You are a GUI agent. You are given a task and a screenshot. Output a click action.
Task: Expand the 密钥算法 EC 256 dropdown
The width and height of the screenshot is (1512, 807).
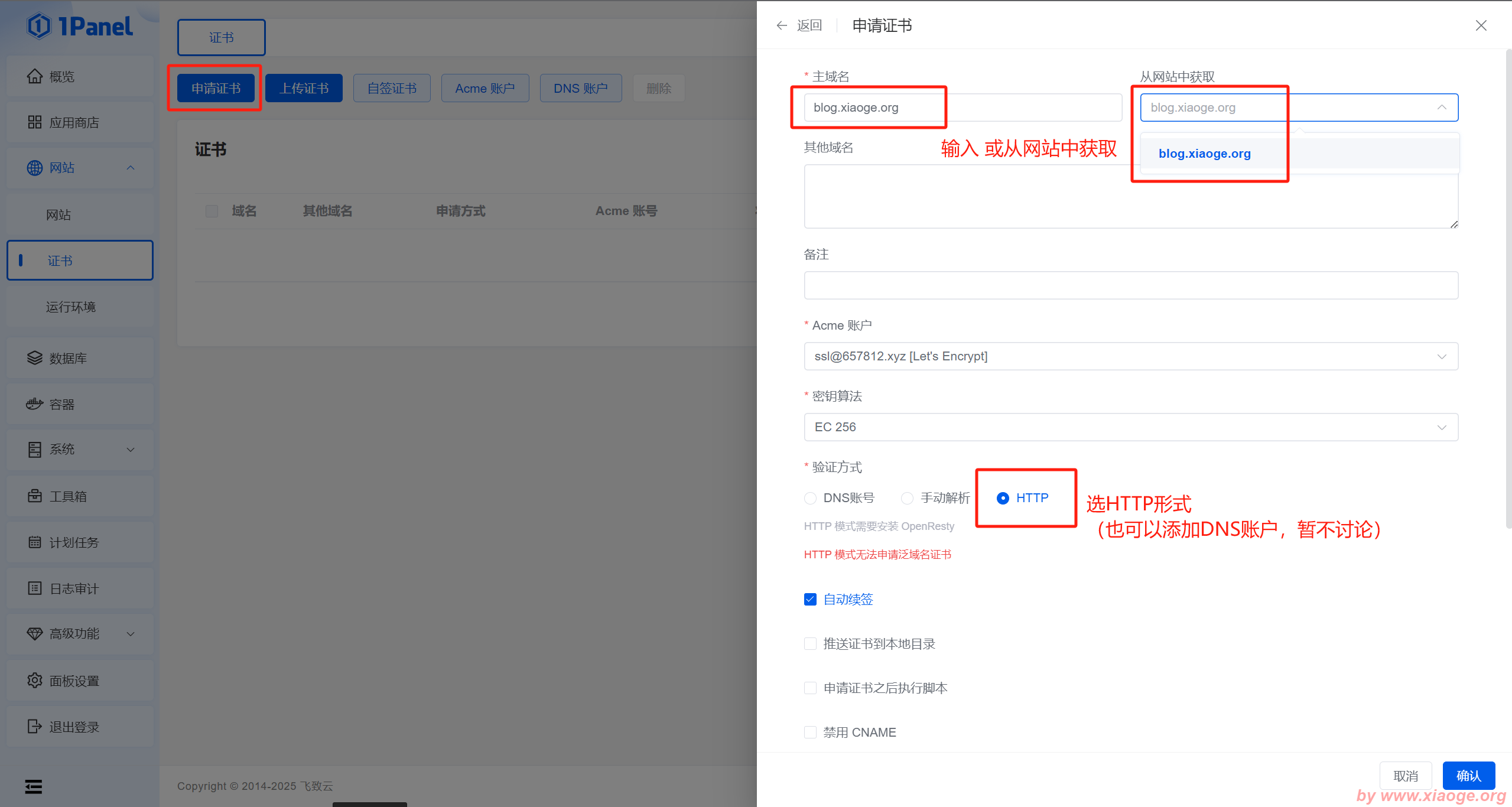(x=1130, y=427)
